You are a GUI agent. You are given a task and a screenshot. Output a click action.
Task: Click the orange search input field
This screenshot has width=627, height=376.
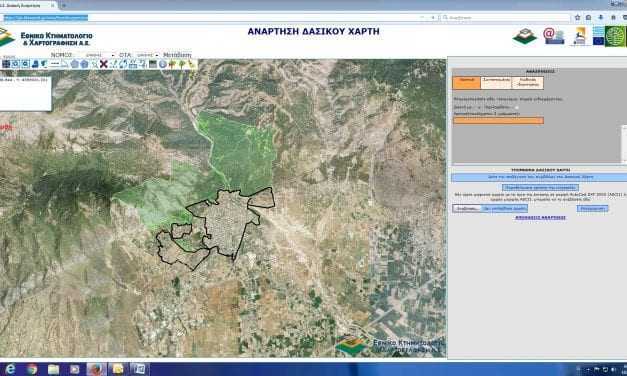click(498, 120)
